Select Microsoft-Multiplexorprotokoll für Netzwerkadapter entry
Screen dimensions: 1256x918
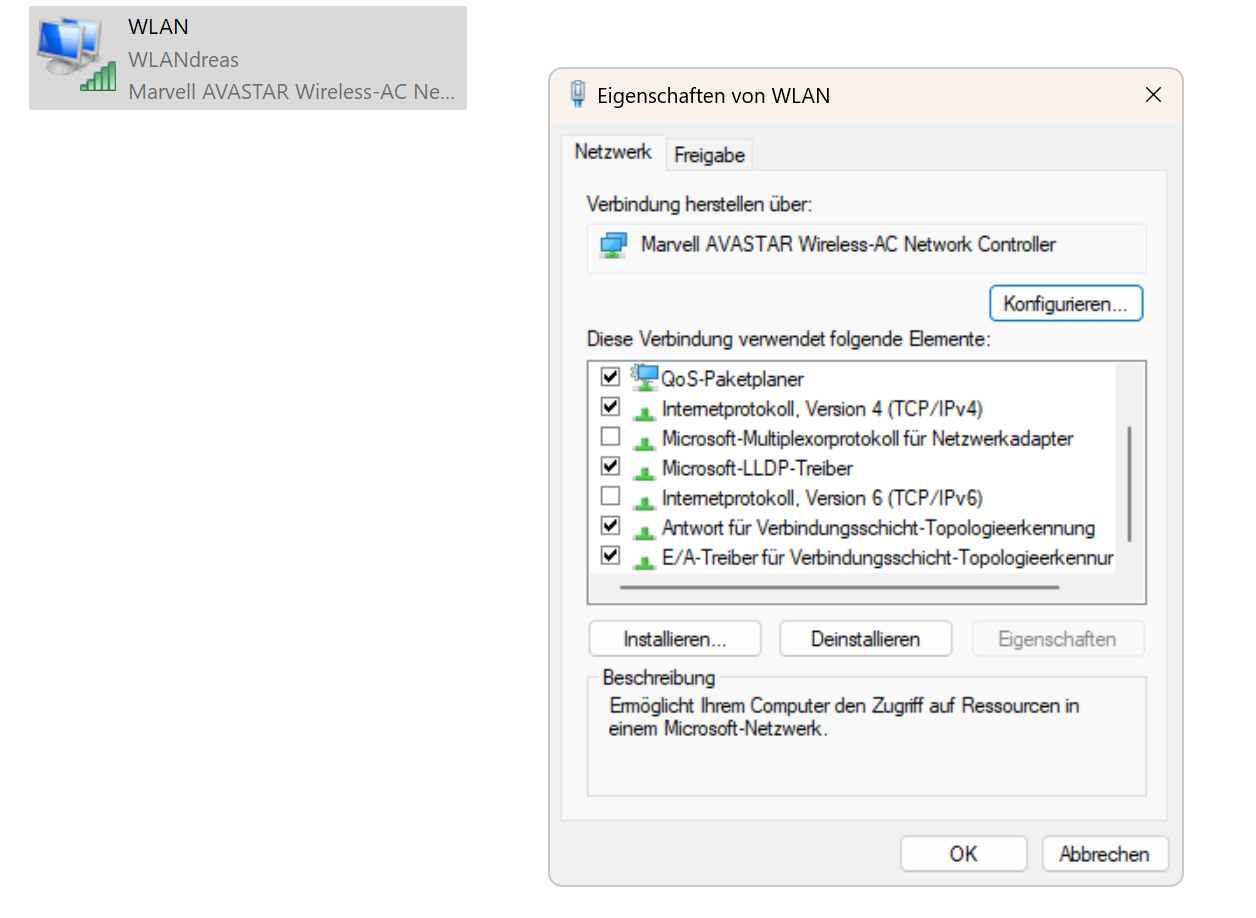click(x=868, y=439)
